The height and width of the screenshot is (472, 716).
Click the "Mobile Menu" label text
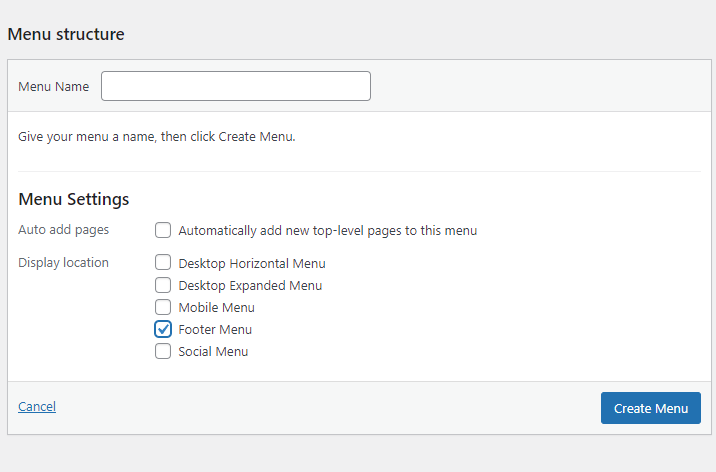216,308
